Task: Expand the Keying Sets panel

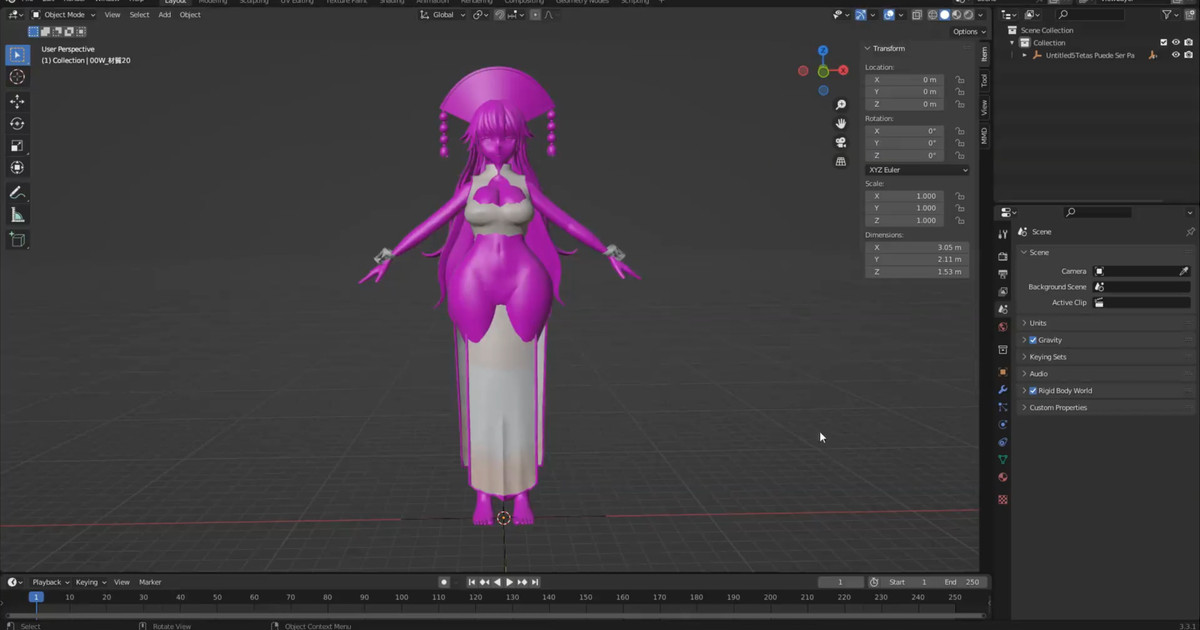Action: 1047,357
